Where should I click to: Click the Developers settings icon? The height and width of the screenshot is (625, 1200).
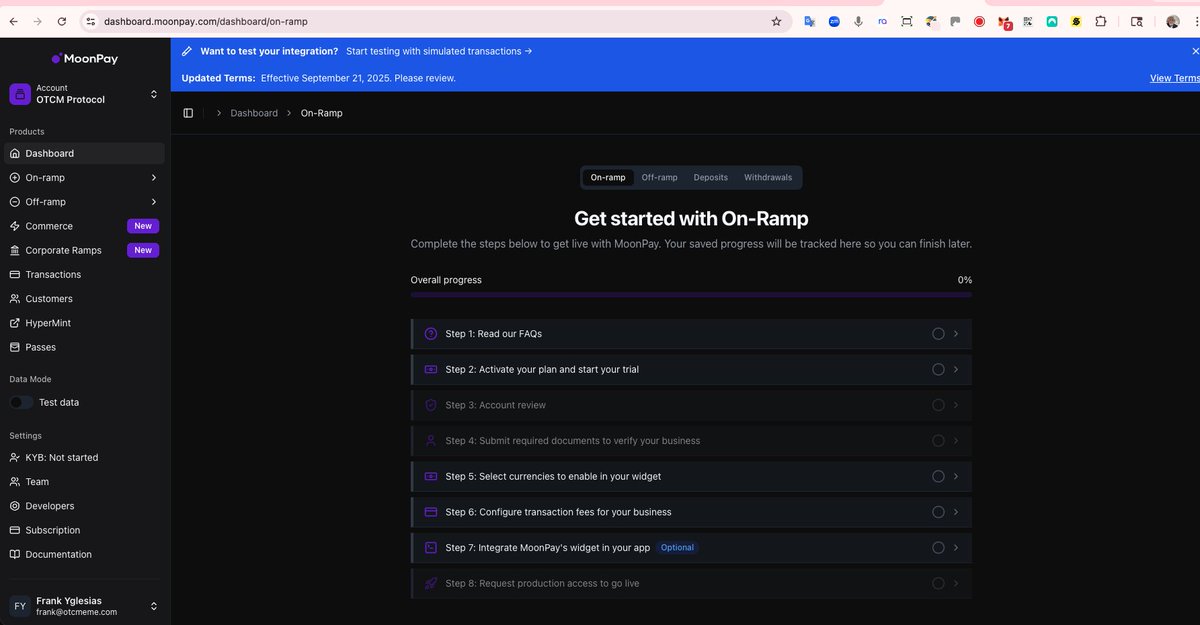click(15, 506)
